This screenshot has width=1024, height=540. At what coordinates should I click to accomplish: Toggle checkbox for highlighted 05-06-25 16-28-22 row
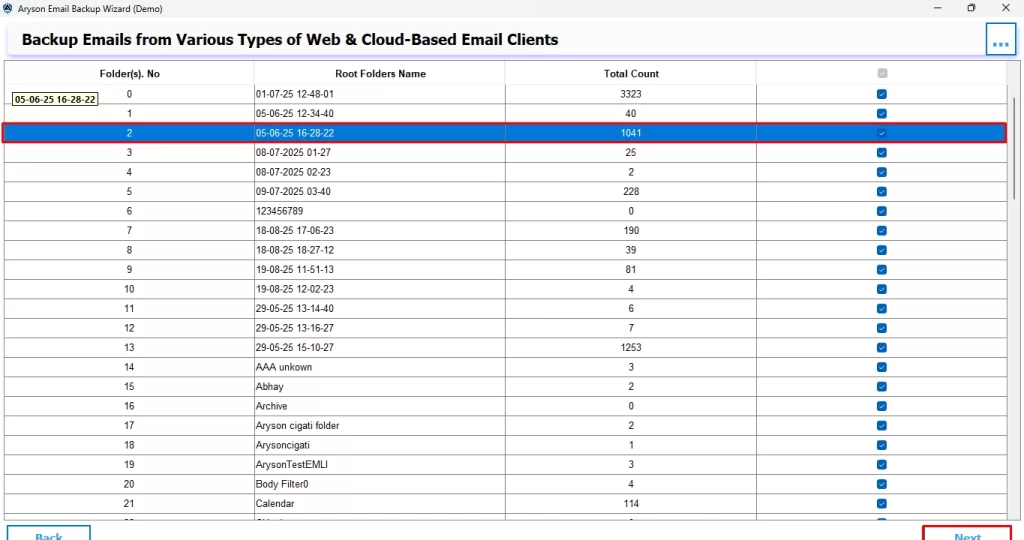pos(881,133)
